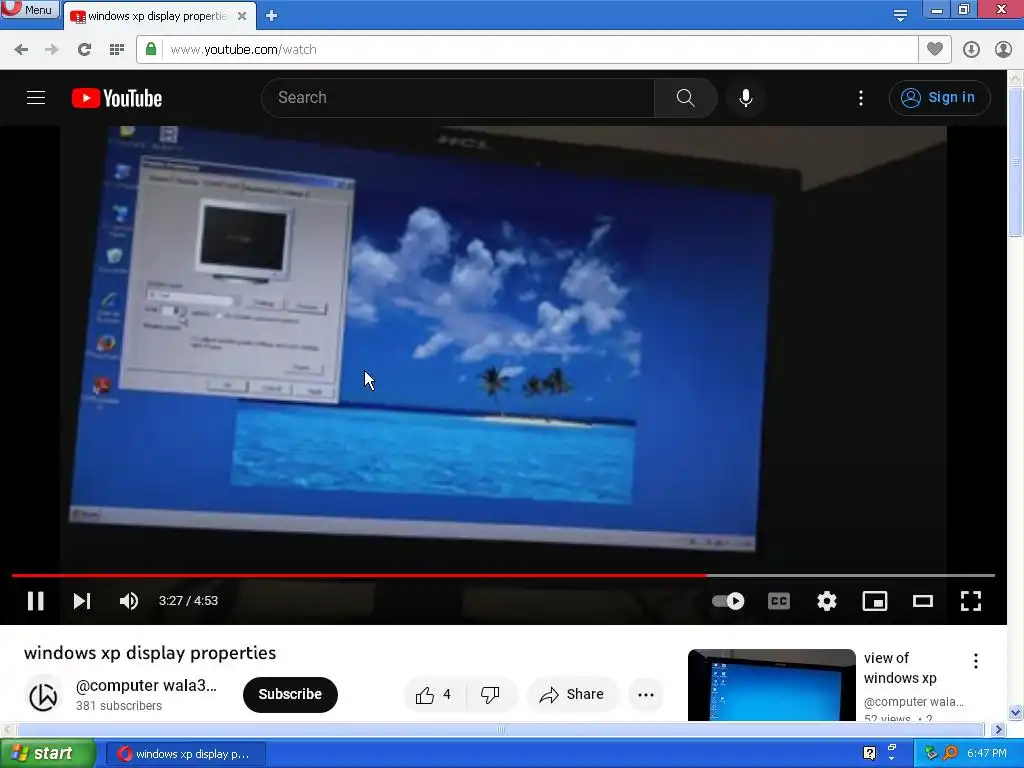Open view of windows xp thumbnail
This screenshot has height=768, width=1024.
pos(771,685)
